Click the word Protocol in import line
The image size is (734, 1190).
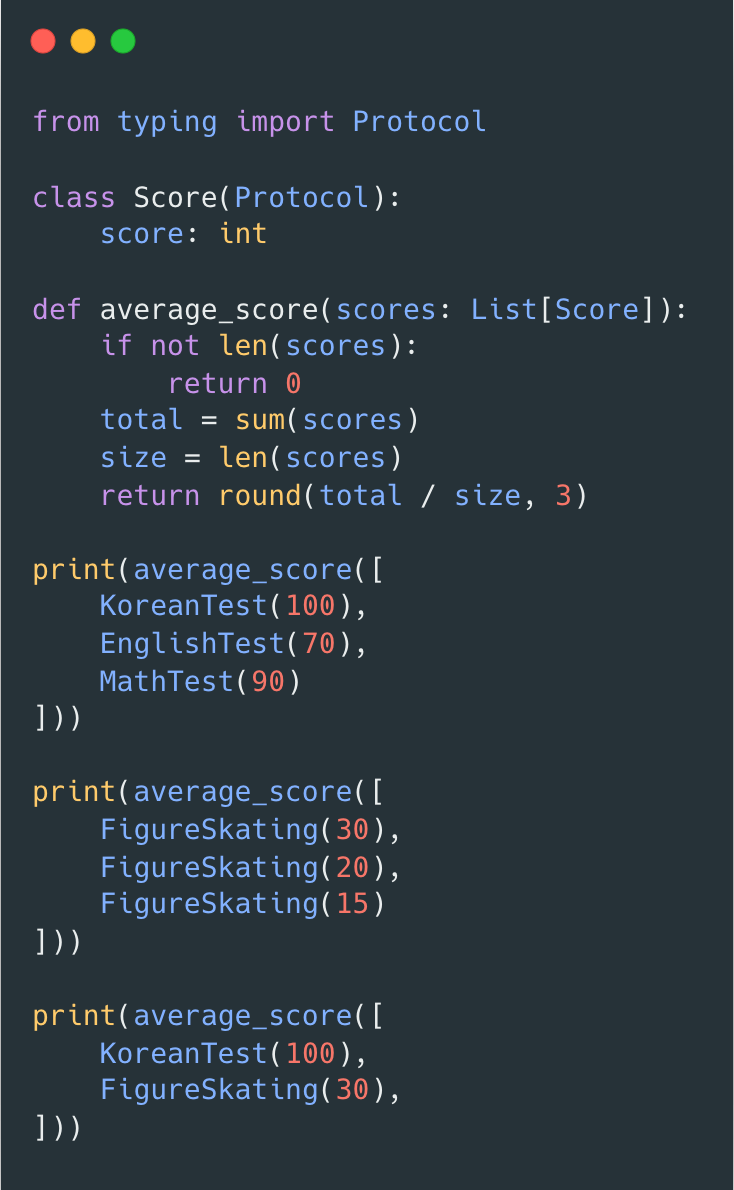click(x=419, y=121)
